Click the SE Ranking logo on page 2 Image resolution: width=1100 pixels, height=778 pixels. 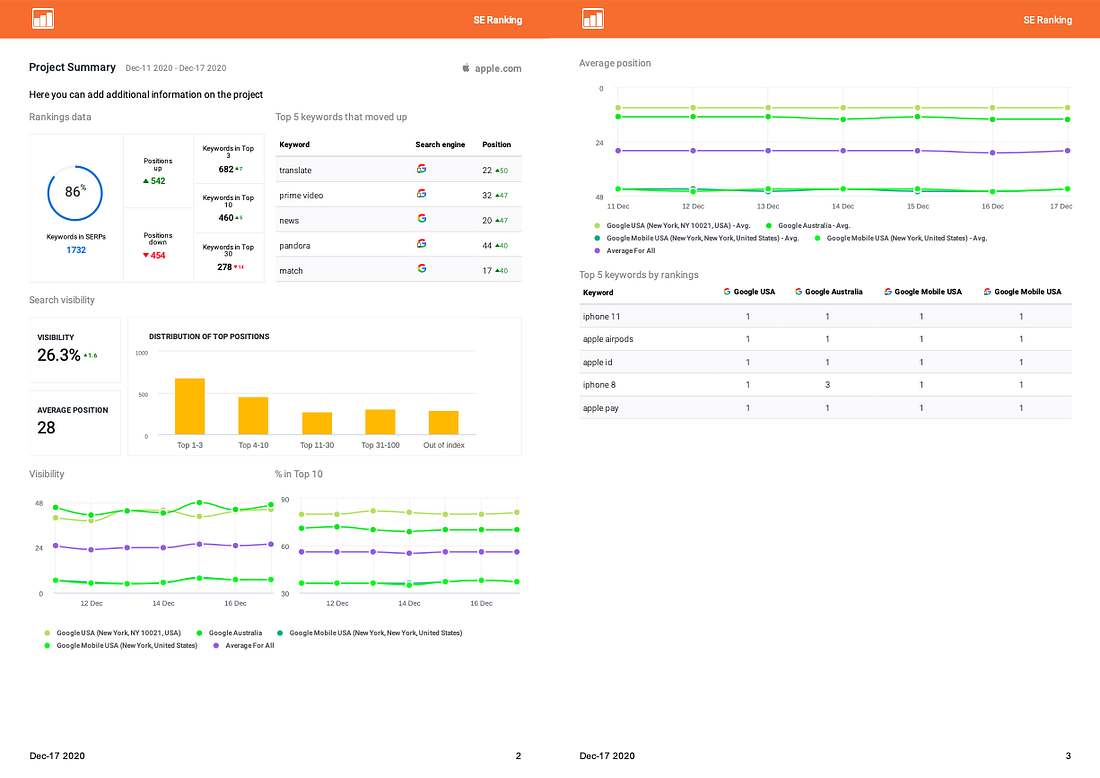[x=43, y=19]
